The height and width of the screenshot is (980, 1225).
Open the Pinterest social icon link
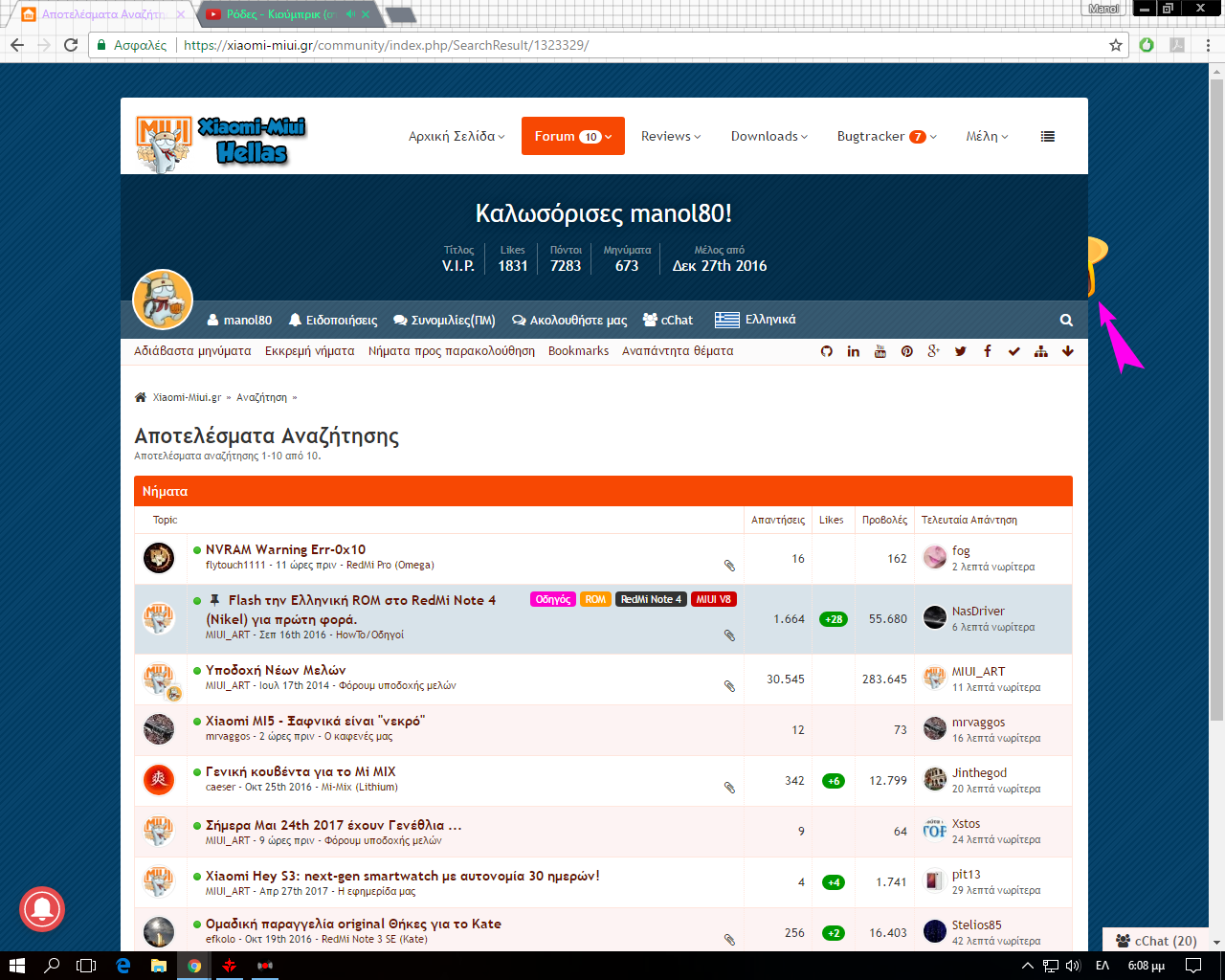coord(907,351)
